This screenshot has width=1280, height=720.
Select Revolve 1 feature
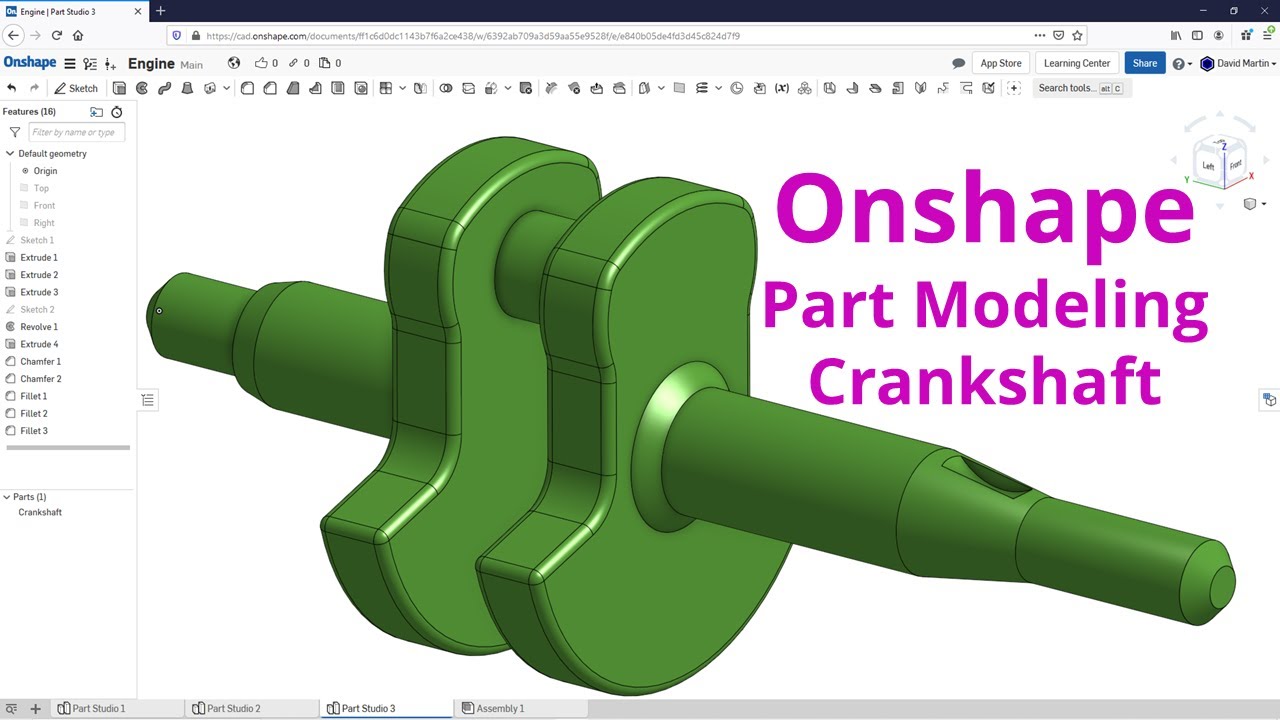click(x=39, y=327)
